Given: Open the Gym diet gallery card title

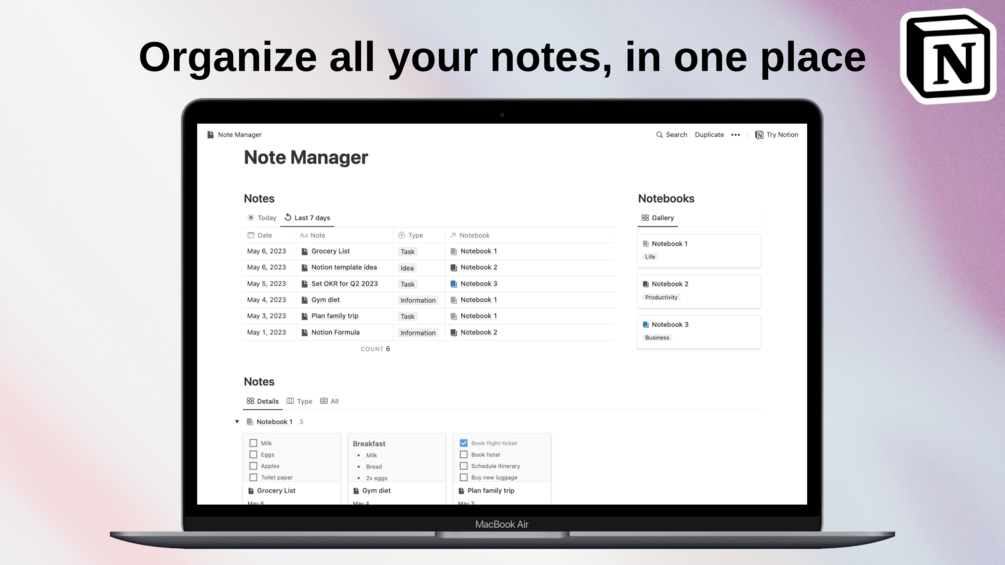Looking at the screenshot, I should click(376, 491).
